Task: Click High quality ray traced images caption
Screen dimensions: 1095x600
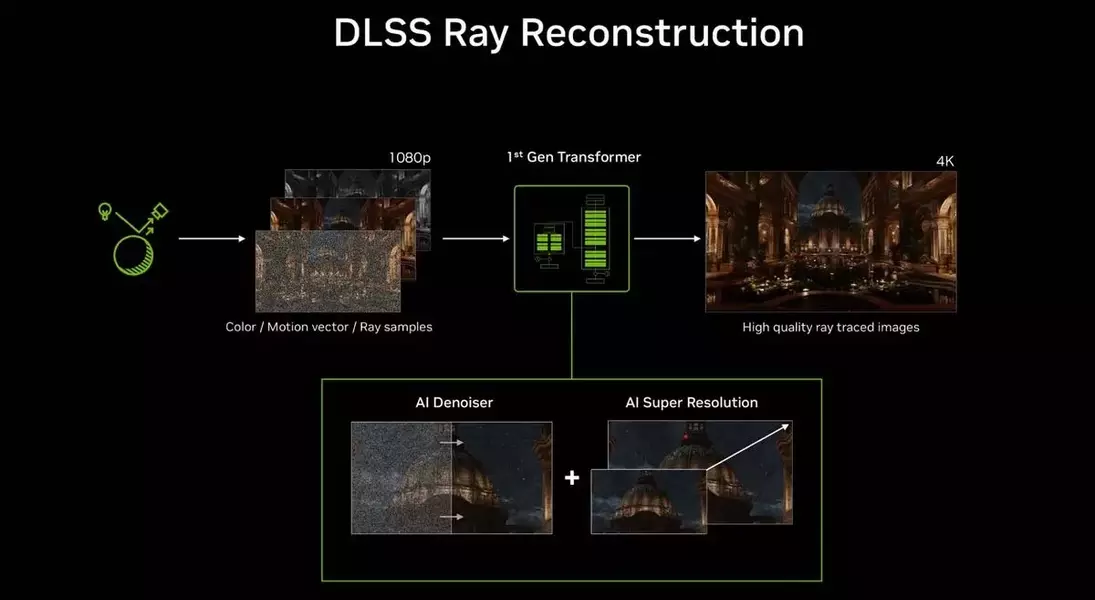Action: point(830,327)
